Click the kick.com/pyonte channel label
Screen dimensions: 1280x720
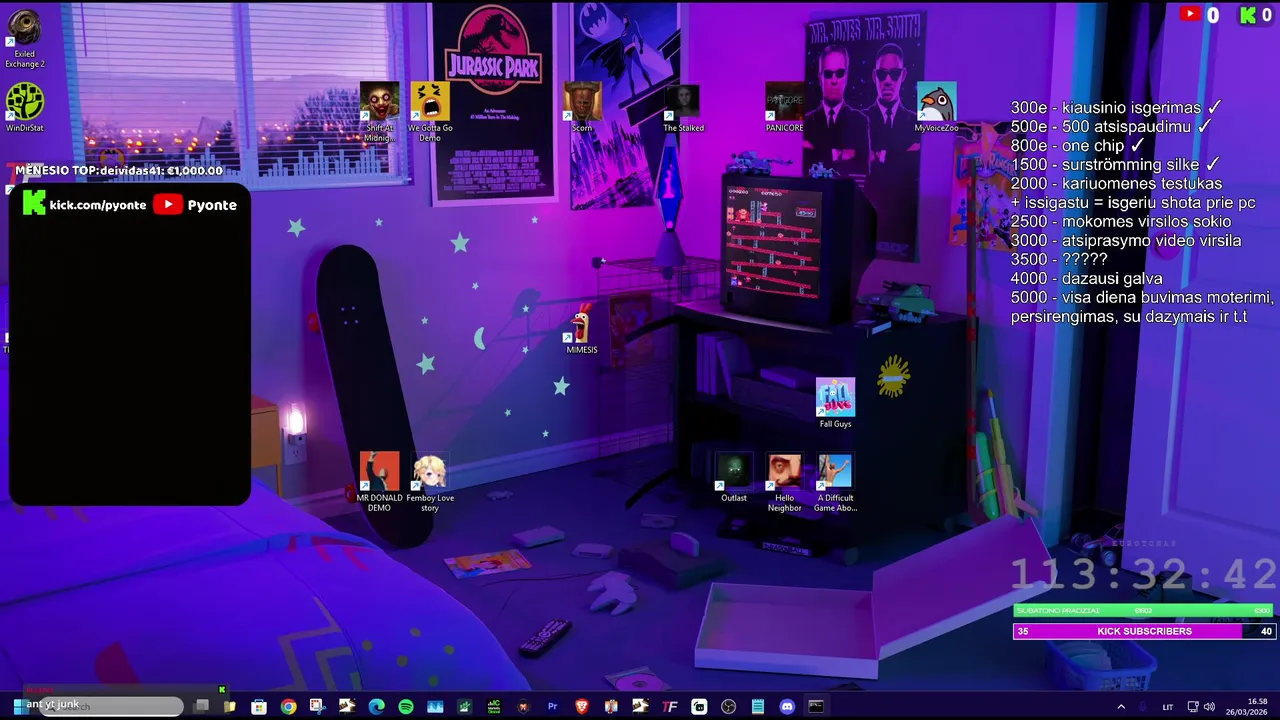85,204
